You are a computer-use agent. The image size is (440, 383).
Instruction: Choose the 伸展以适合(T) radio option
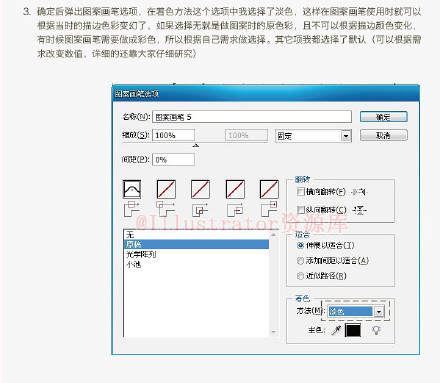(300, 246)
